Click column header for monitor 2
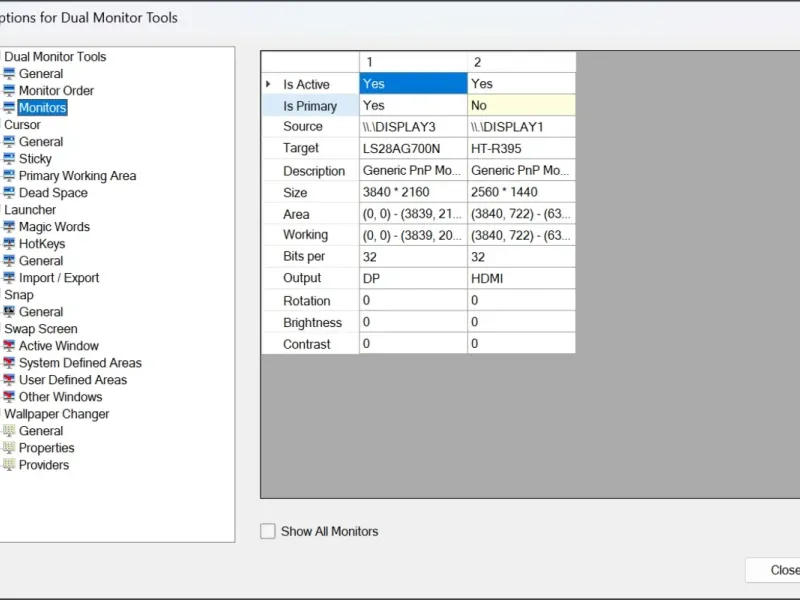The image size is (800, 600). click(x=521, y=62)
